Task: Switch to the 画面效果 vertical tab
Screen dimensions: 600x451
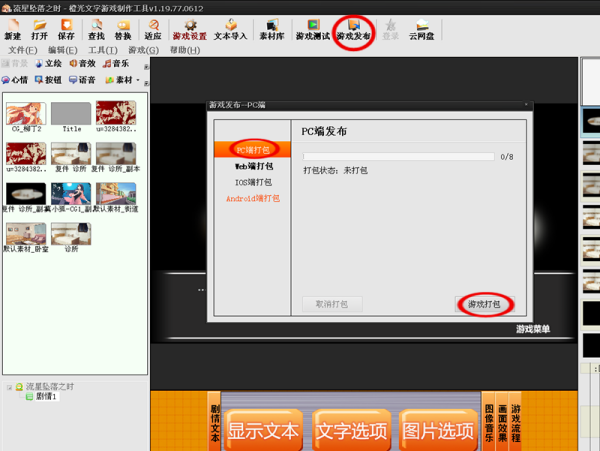Action: [502, 423]
